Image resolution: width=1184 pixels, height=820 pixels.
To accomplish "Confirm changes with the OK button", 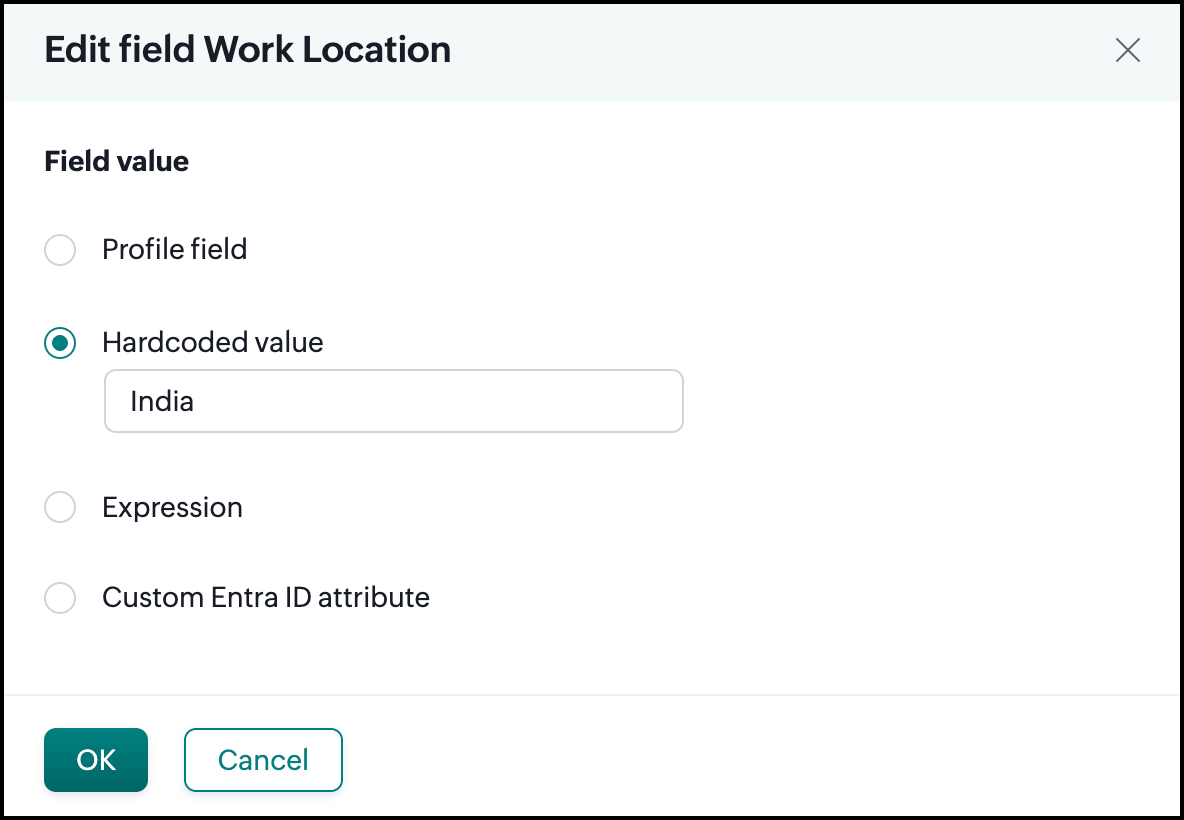I will 96,760.
